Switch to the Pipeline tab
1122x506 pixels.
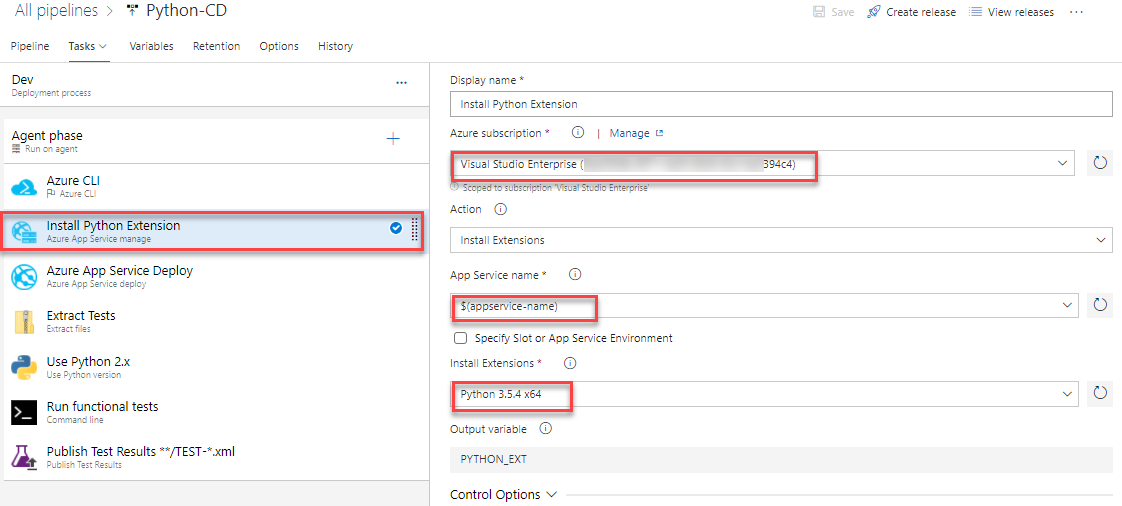click(30, 46)
